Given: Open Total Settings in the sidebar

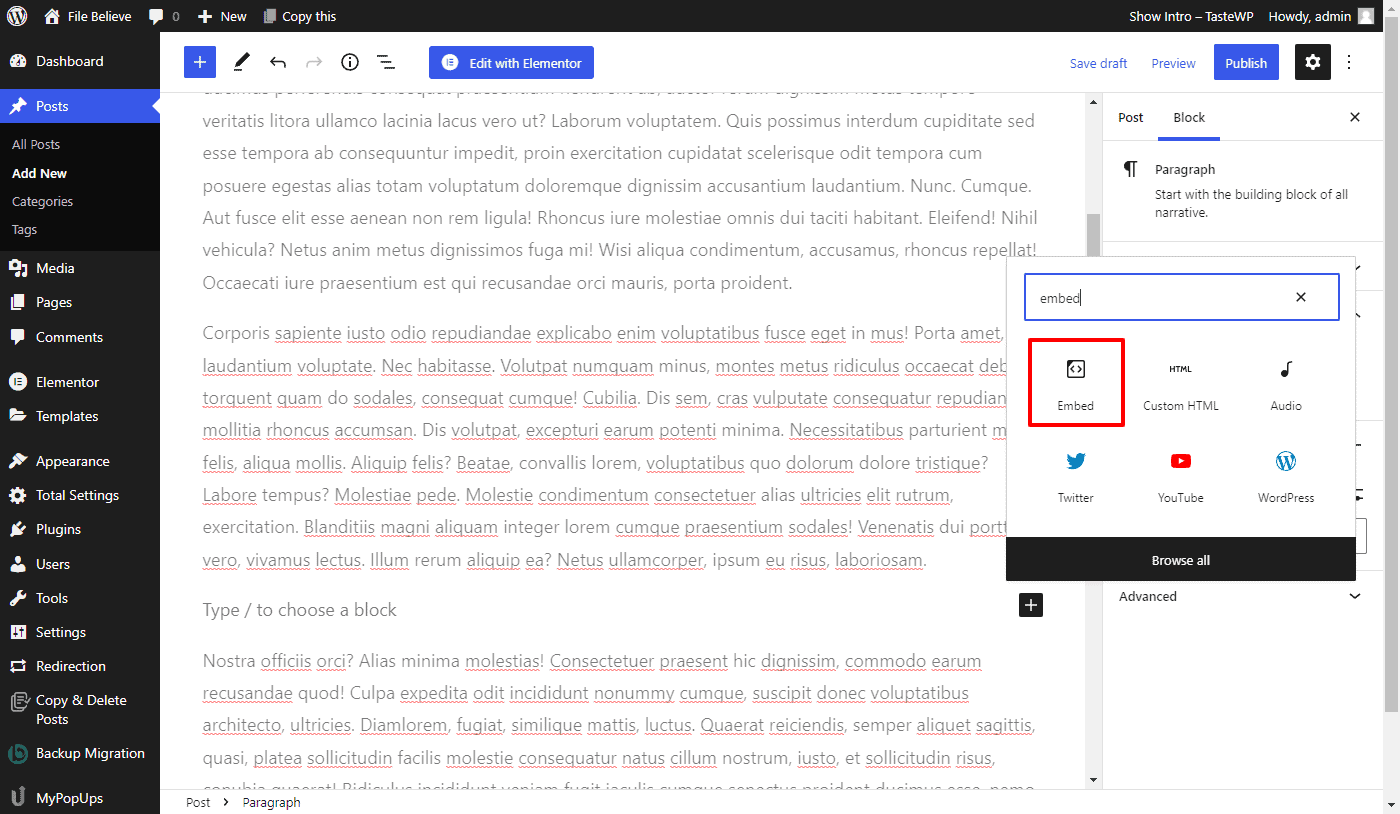Looking at the screenshot, I should pyautogui.click(x=80, y=495).
